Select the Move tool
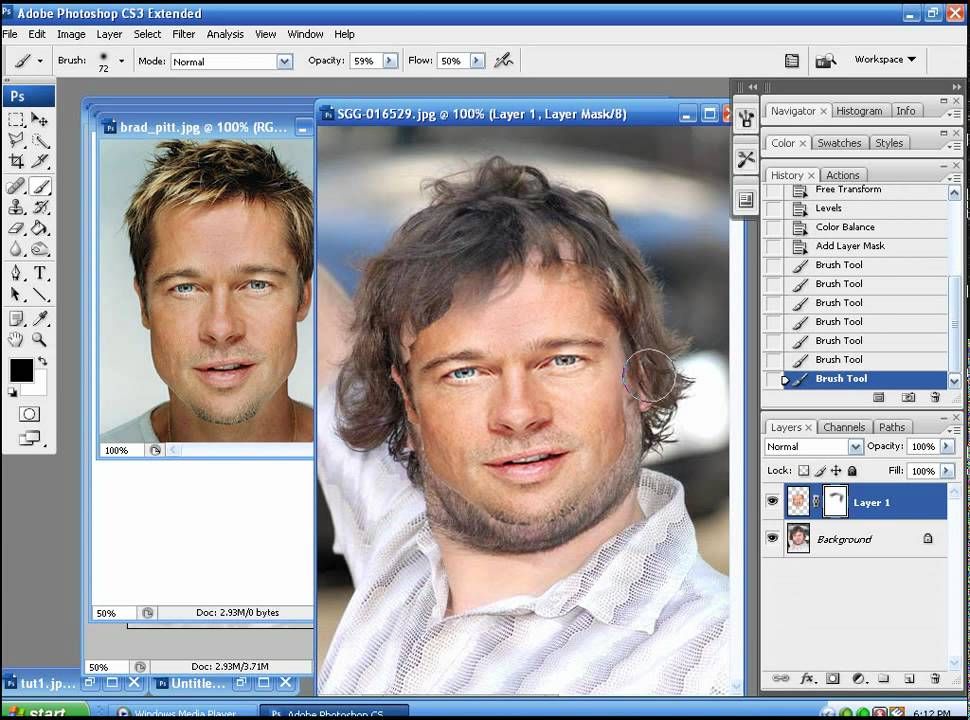 tap(40, 119)
